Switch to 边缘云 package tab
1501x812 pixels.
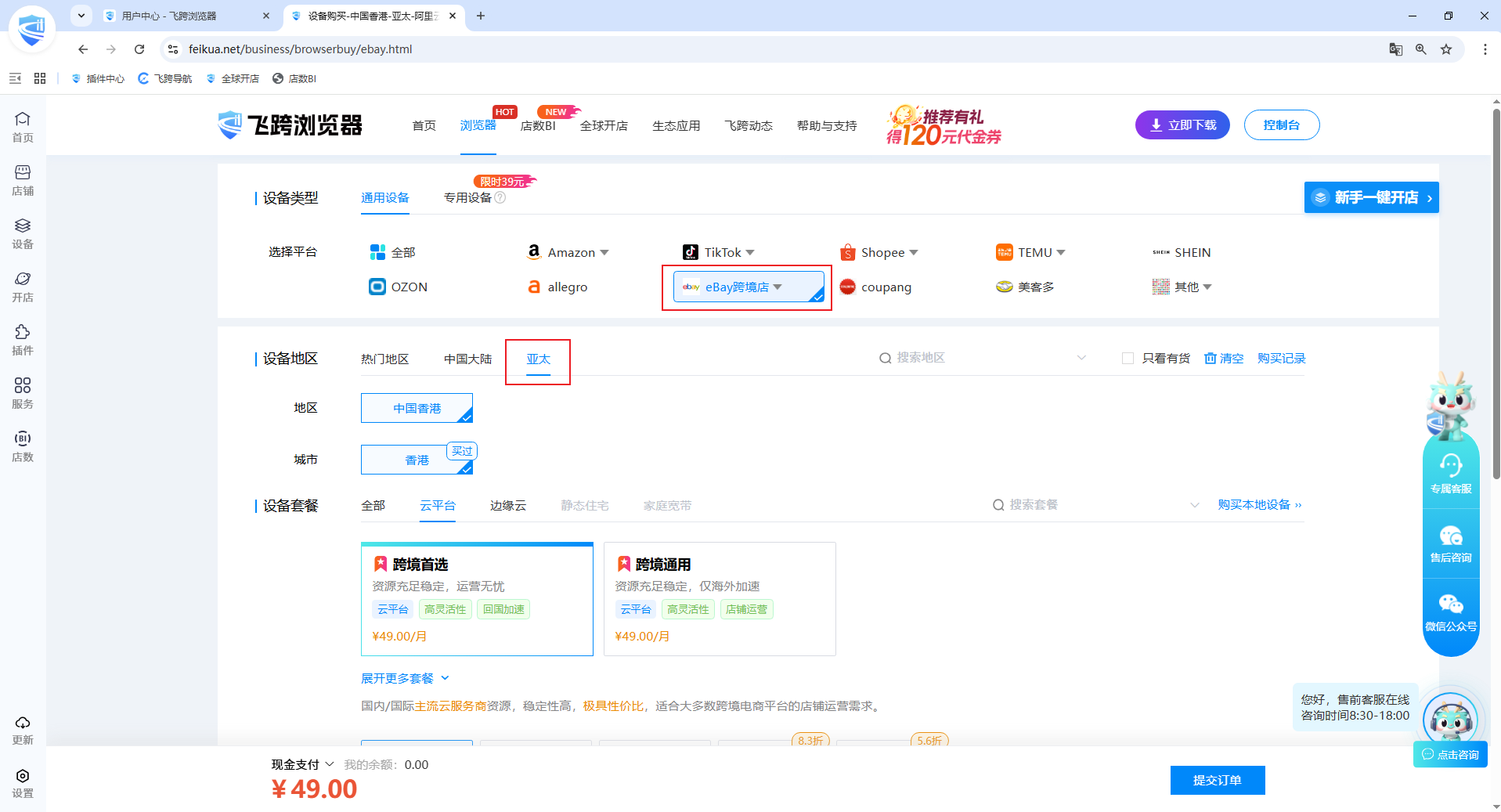click(508, 505)
